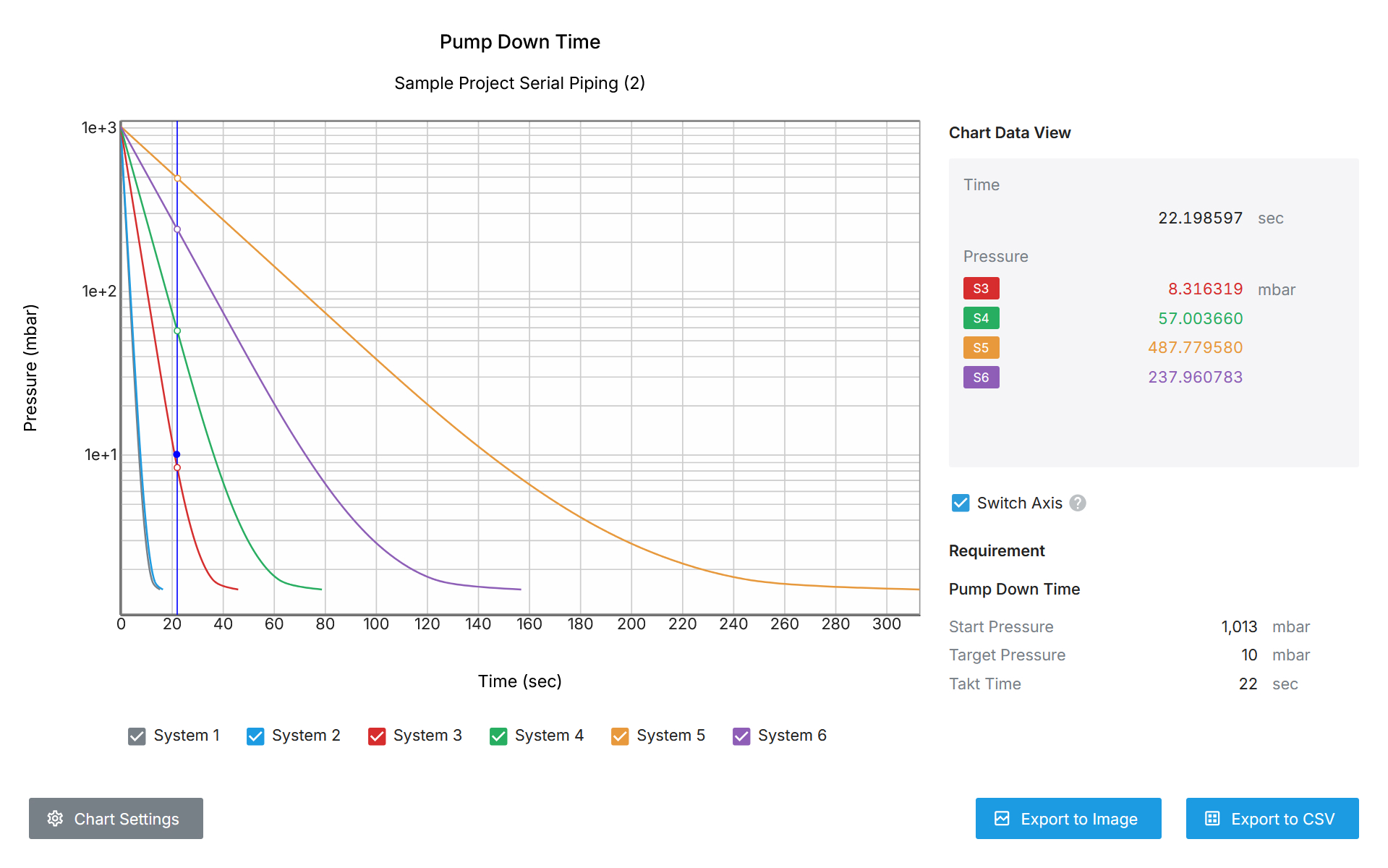The height and width of the screenshot is (868, 1388).
Task: Click the red S3 pressure badge
Action: click(x=982, y=289)
